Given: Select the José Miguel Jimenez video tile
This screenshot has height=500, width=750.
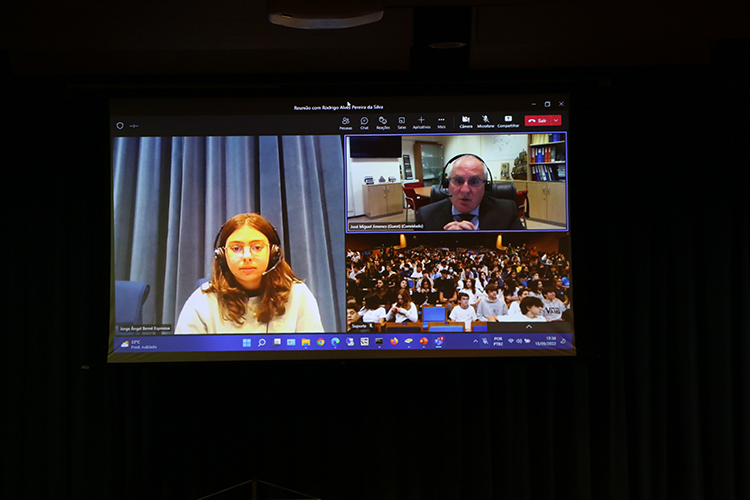Looking at the screenshot, I should 456,182.
